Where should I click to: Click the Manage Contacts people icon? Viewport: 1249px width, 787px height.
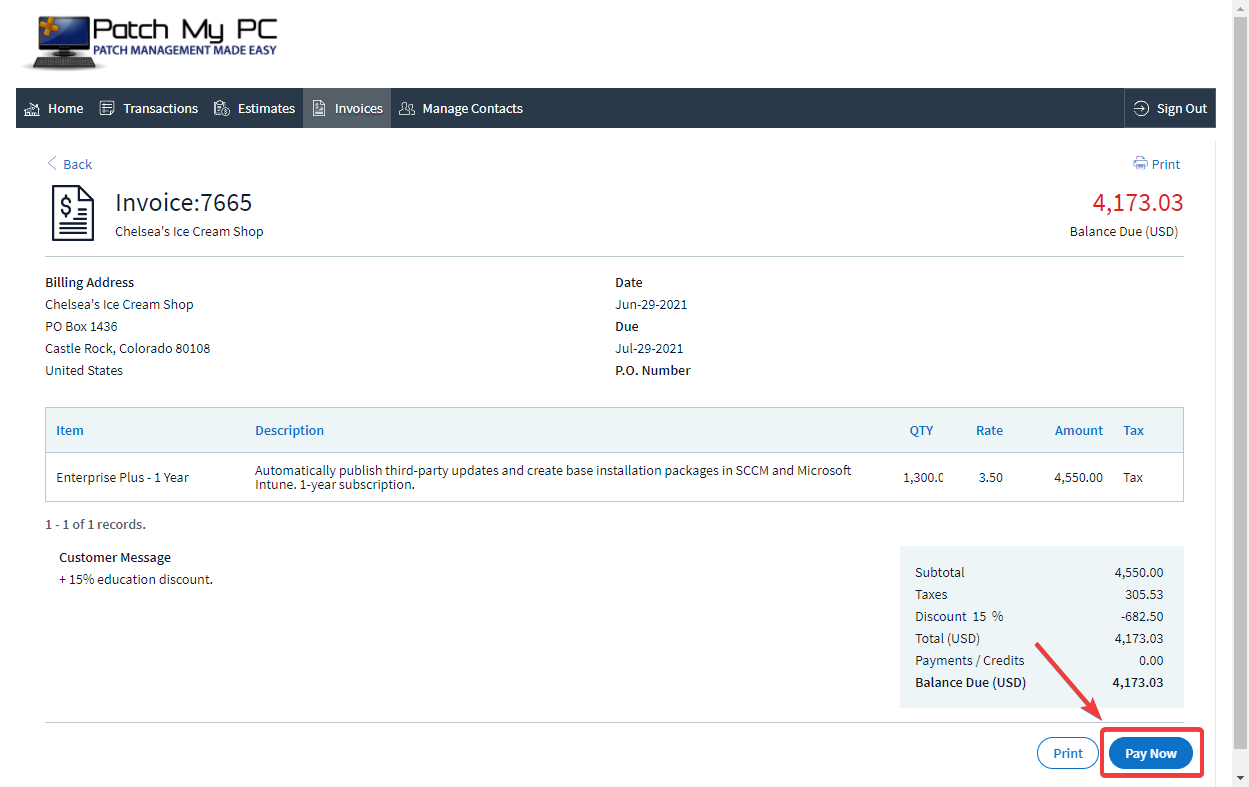click(407, 108)
